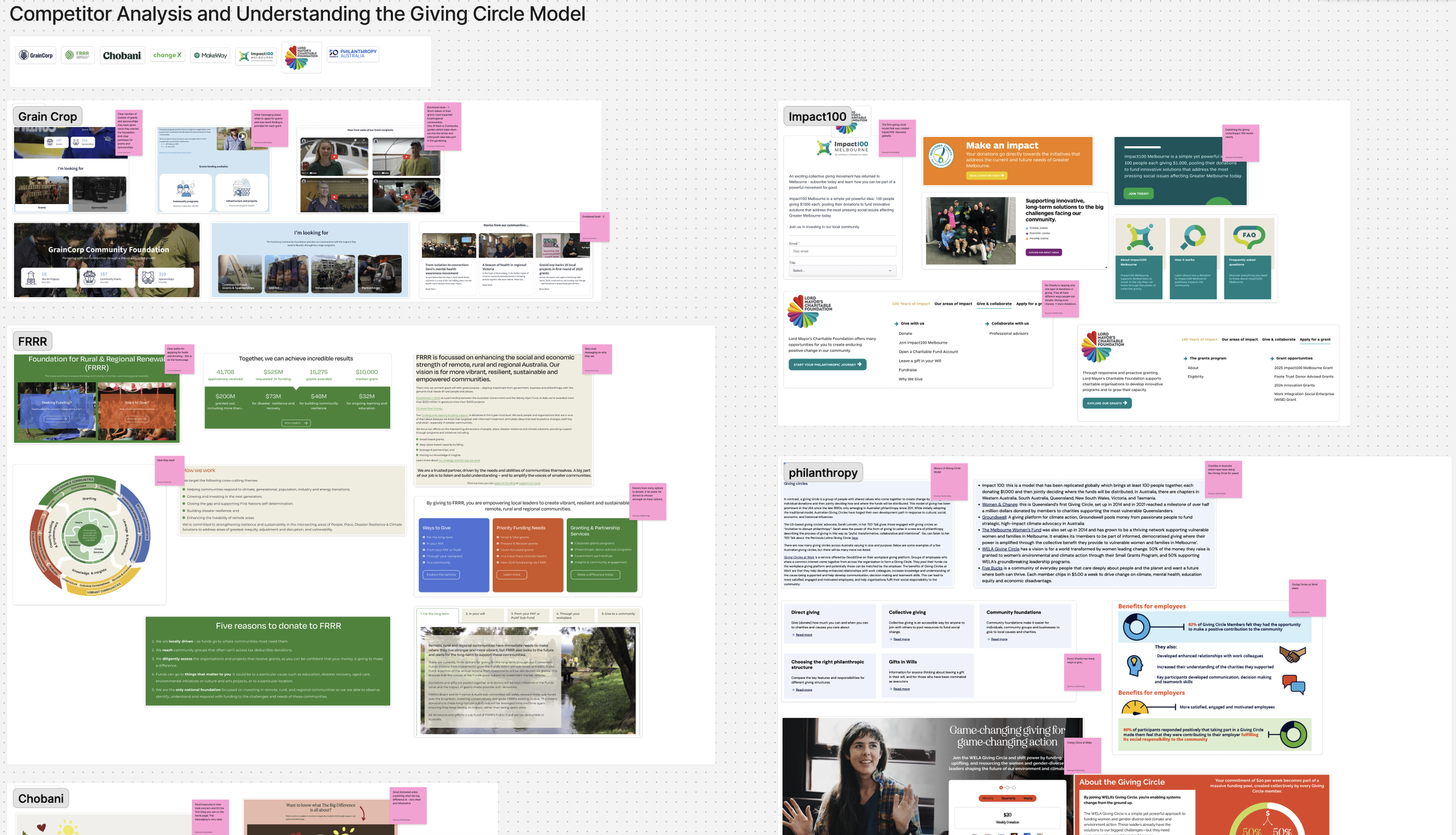Click the magnifier How it works icon
Viewport: 1456px width, 835px height.
point(1193,236)
